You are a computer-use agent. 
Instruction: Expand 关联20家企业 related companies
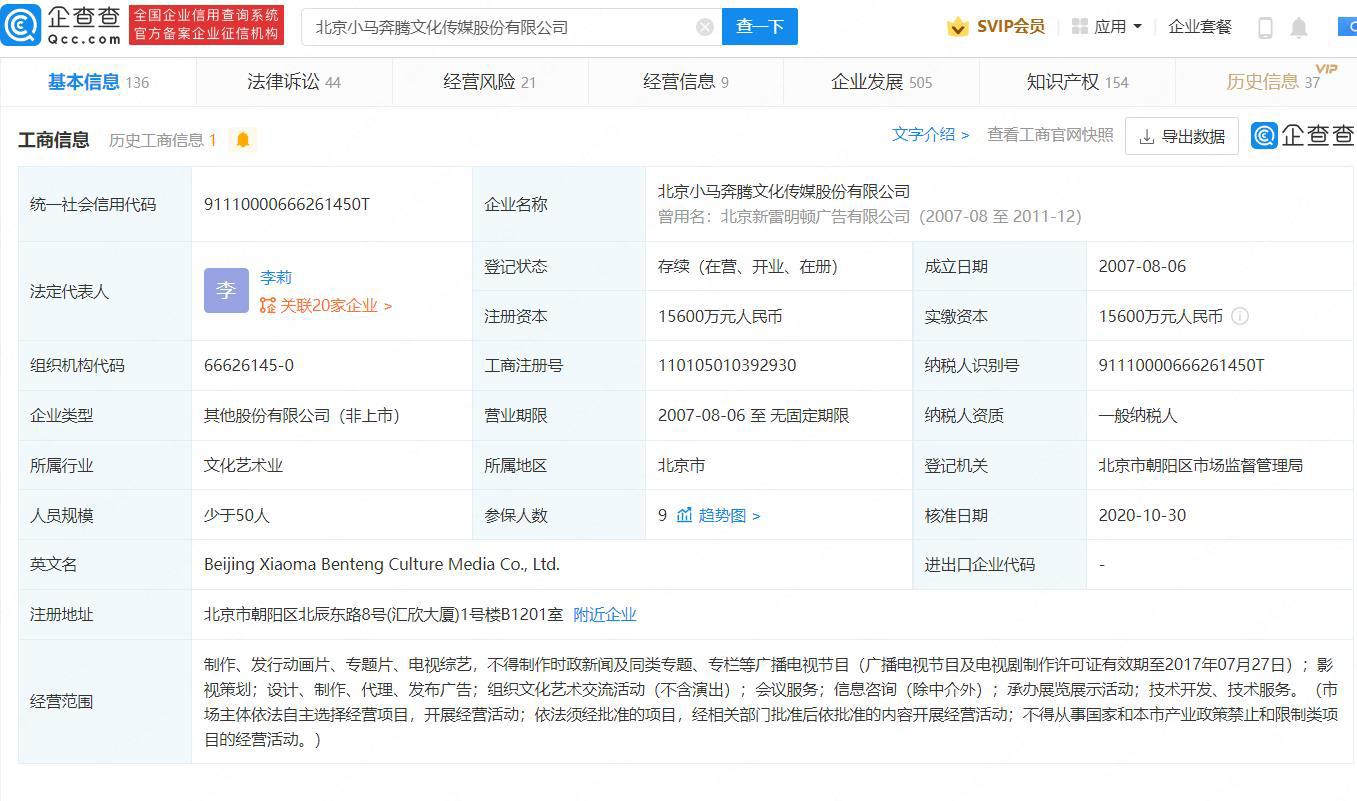pos(326,306)
